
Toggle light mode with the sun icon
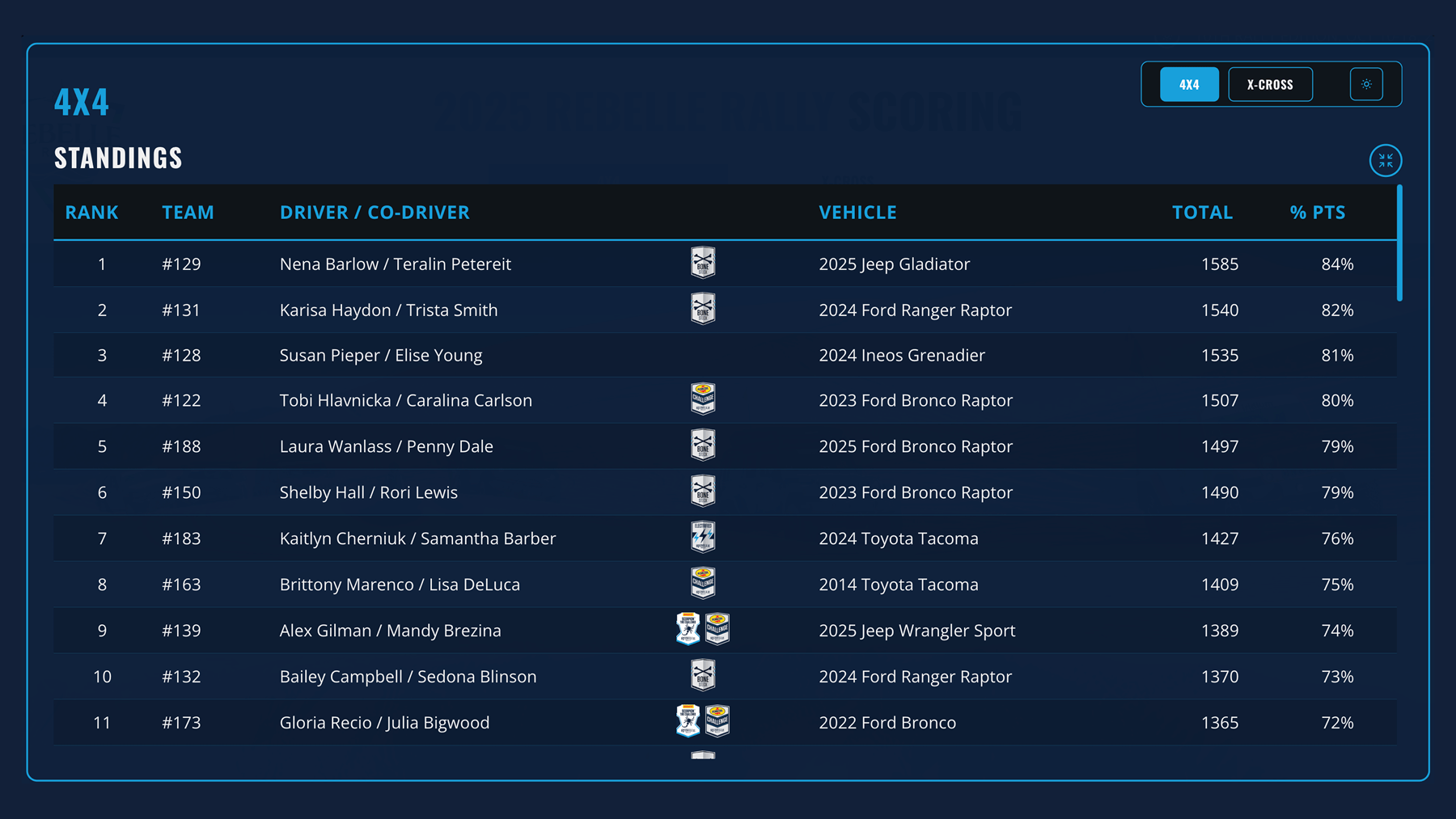pos(1366,85)
